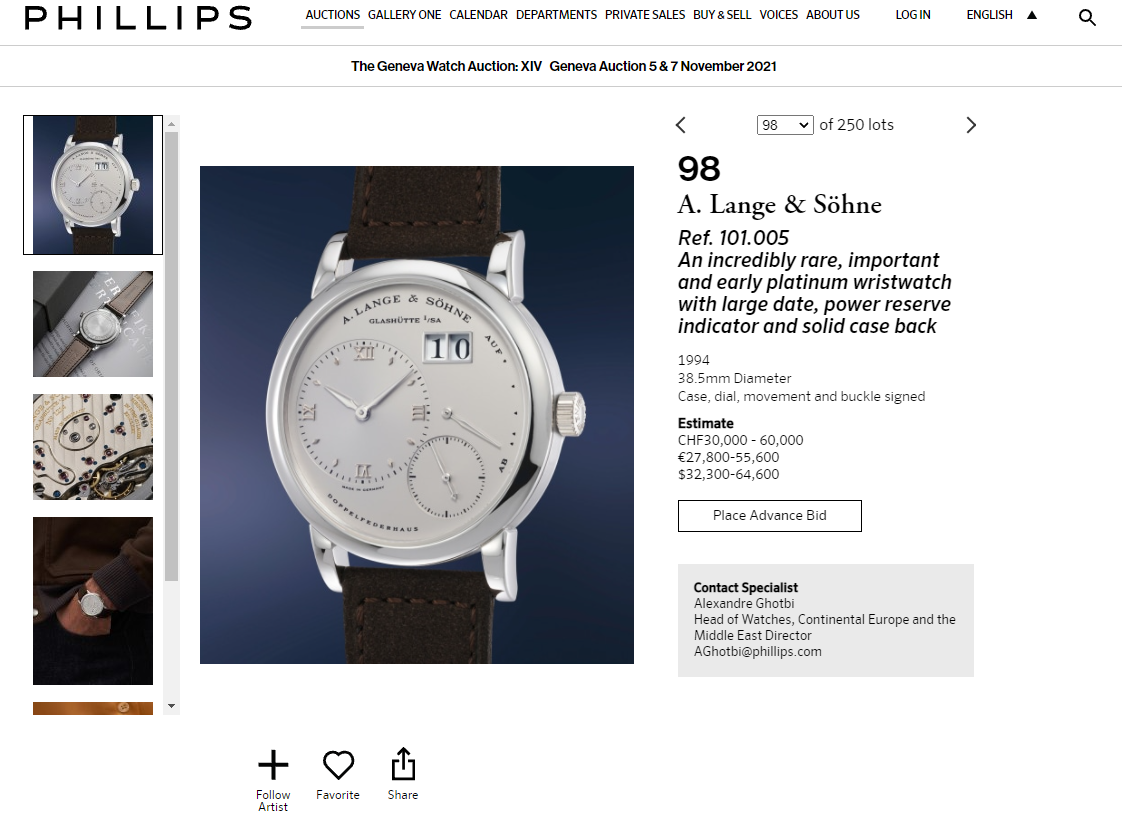
Task: View the caseback thumbnail image
Action: (93, 324)
